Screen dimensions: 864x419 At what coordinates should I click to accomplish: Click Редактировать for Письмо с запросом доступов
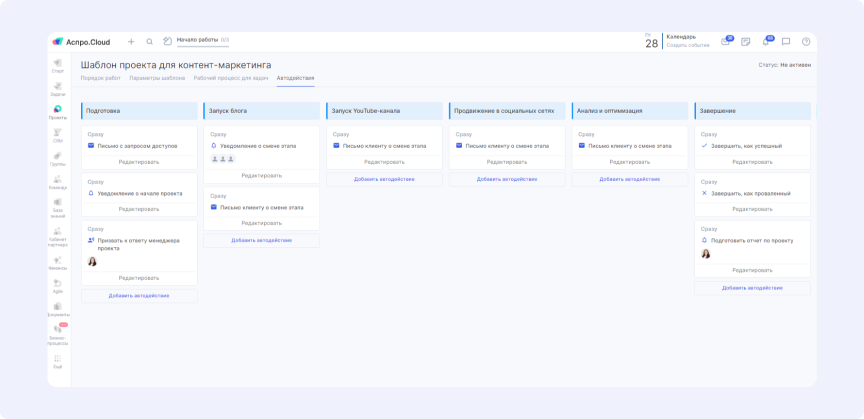tap(139, 161)
